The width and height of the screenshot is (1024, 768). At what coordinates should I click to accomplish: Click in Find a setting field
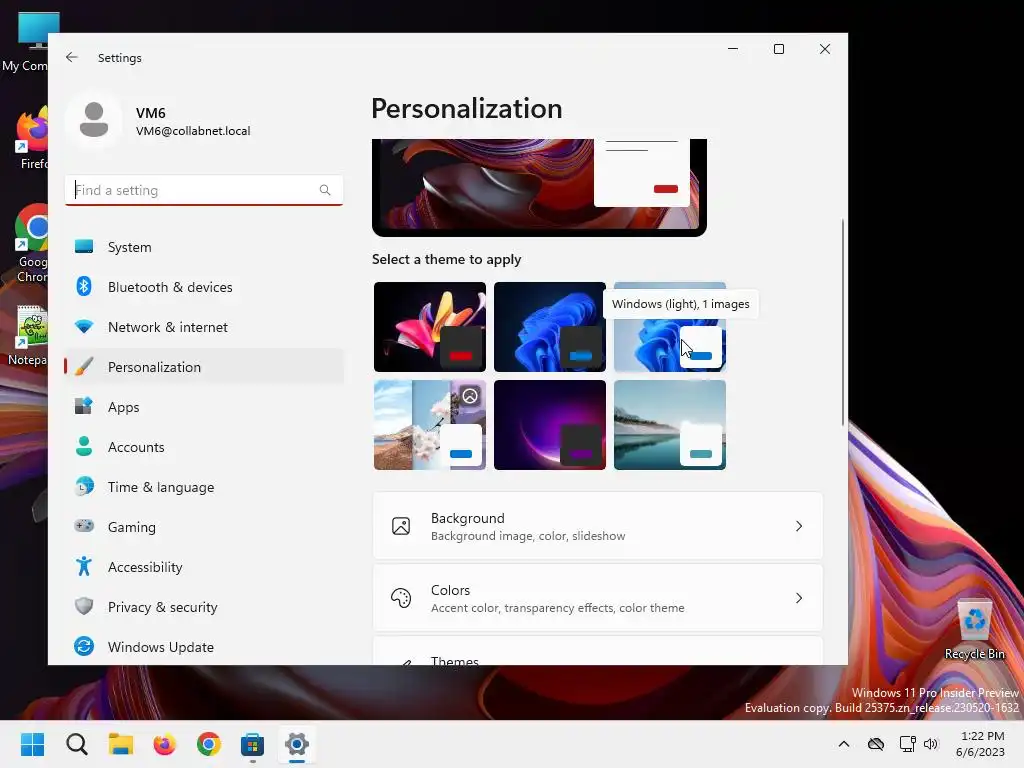point(203,190)
